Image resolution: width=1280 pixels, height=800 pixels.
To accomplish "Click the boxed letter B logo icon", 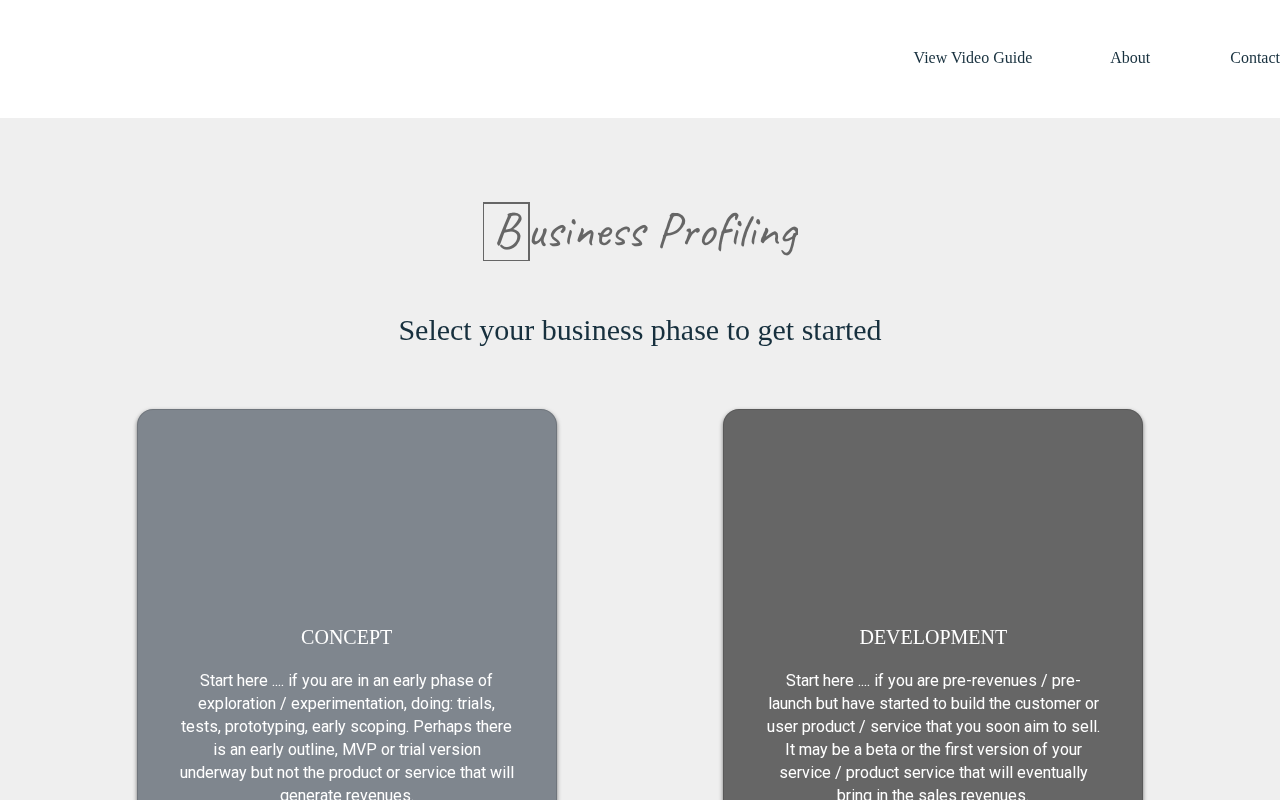I will tap(506, 232).
